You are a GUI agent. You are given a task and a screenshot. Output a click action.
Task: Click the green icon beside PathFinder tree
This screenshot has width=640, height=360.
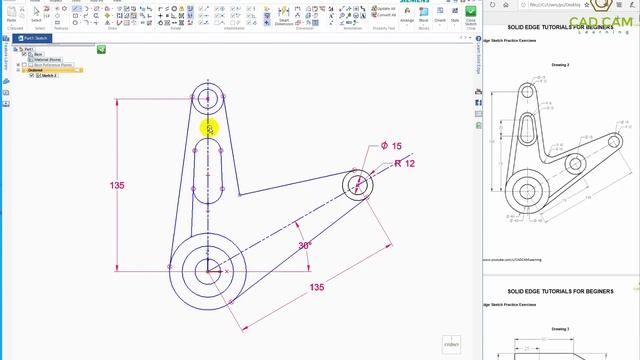click(x=101, y=49)
